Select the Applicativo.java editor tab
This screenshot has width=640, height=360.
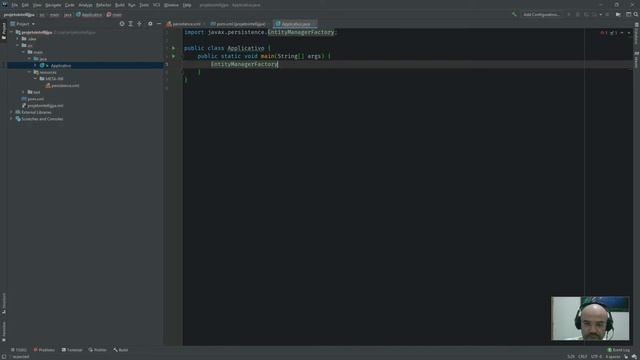pos(296,24)
